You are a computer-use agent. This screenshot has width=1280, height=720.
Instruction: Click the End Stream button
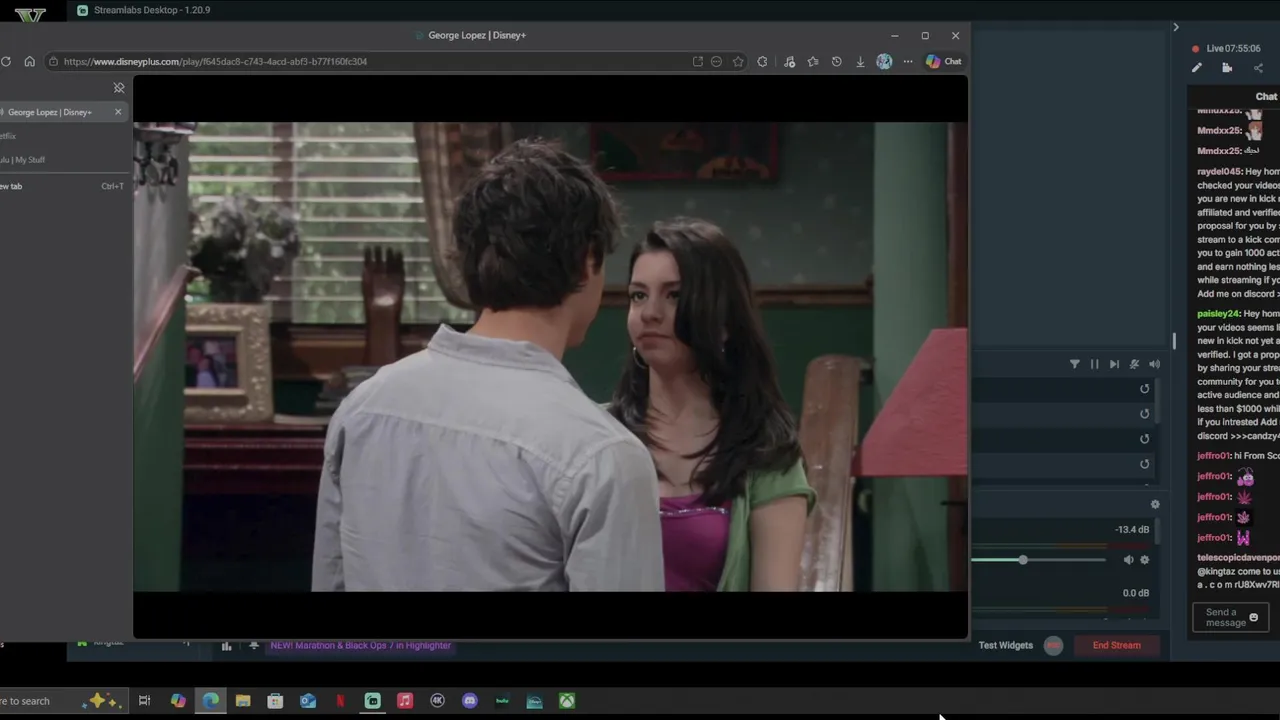point(1117,645)
